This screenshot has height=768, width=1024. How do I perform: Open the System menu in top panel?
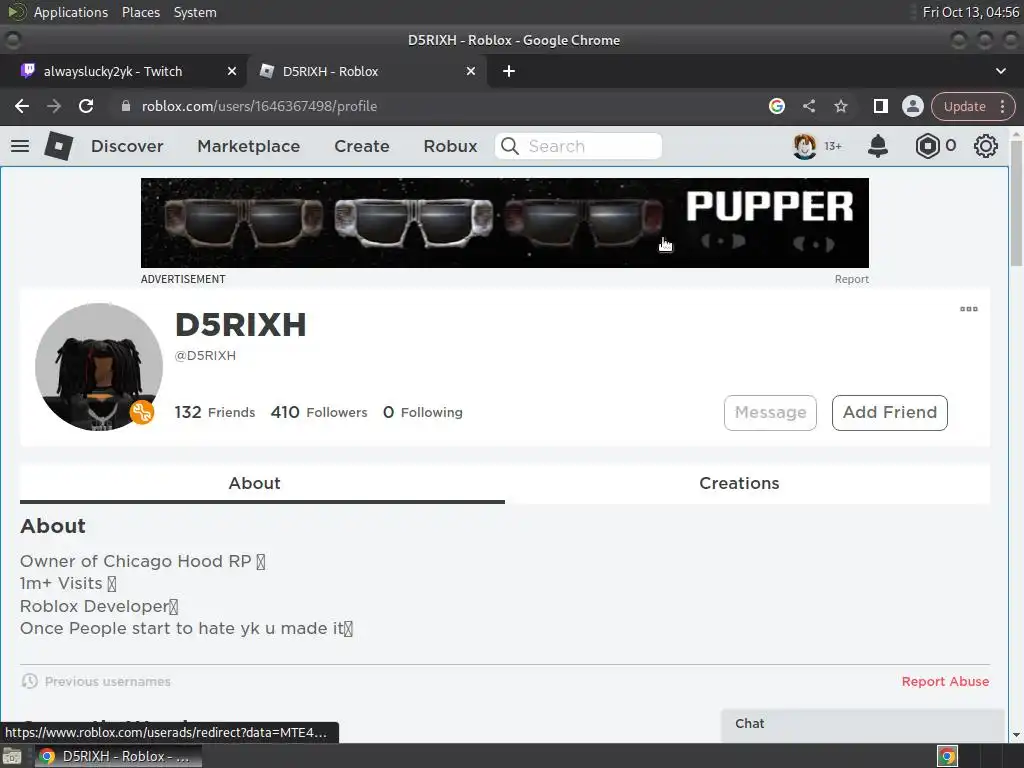(195, 12)
